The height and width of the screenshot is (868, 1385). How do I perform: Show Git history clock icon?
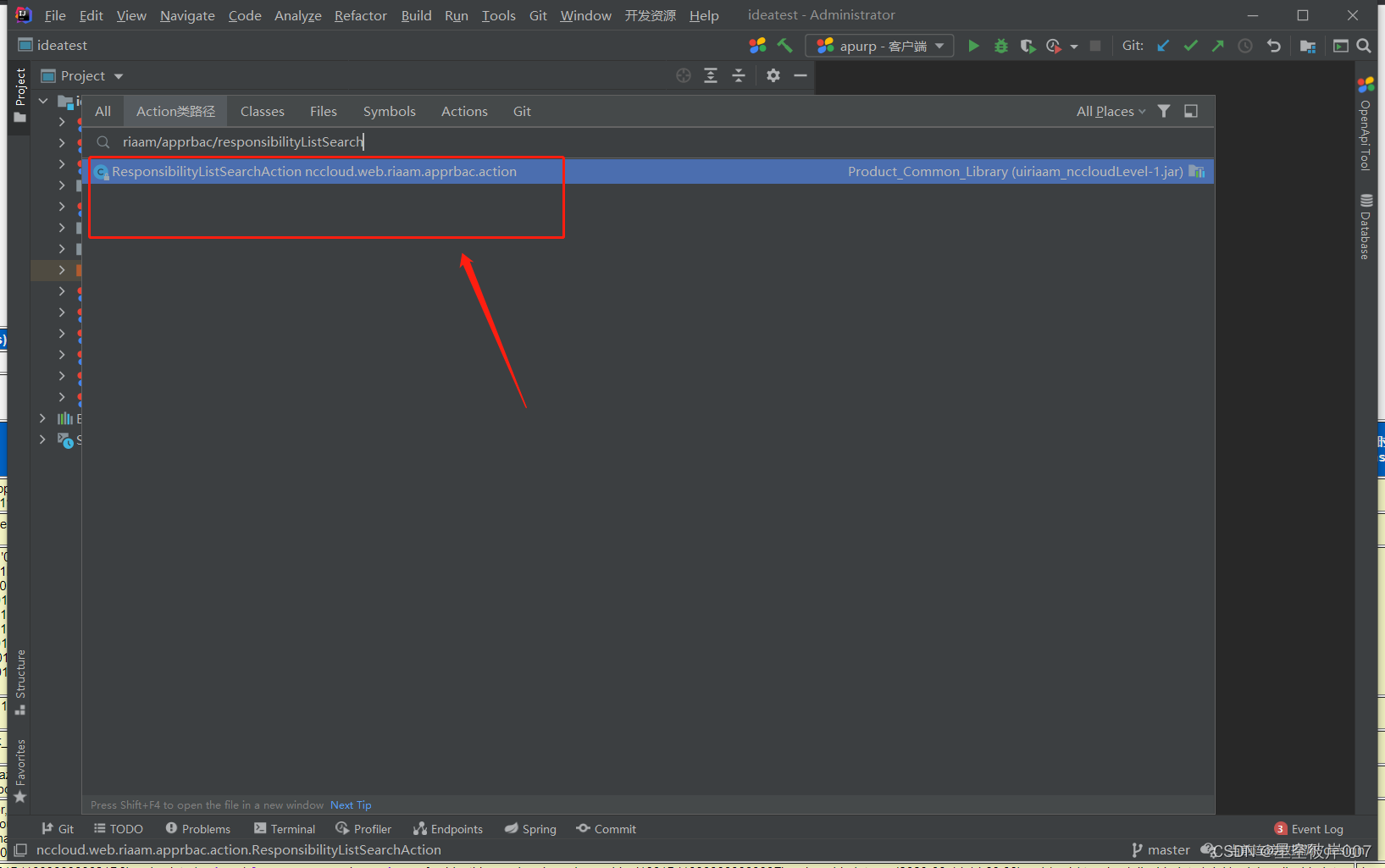1245,46
